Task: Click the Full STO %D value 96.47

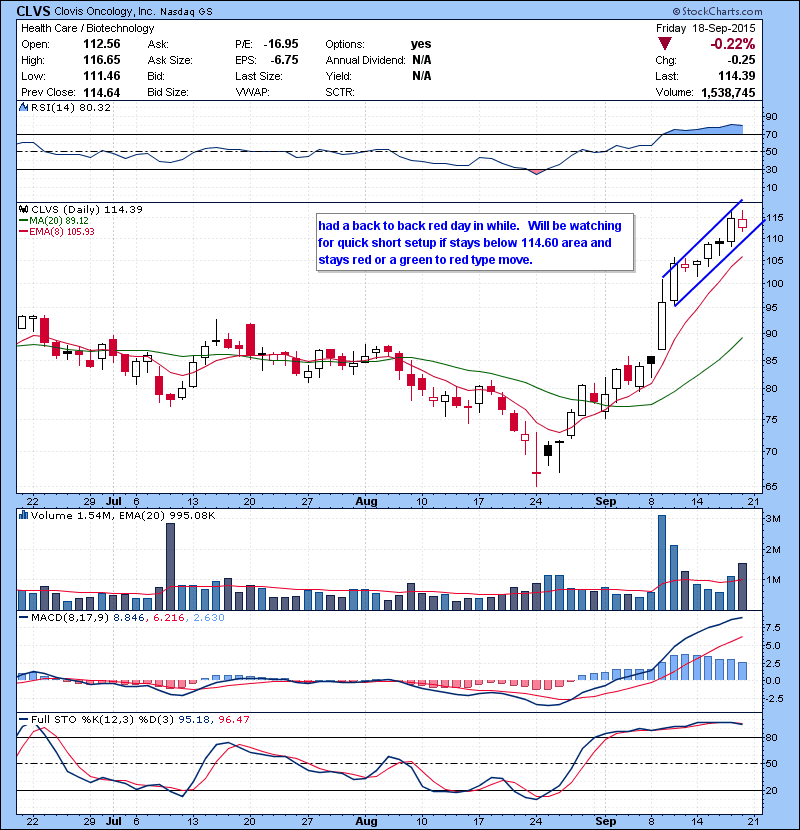Action: click(234, 720)
